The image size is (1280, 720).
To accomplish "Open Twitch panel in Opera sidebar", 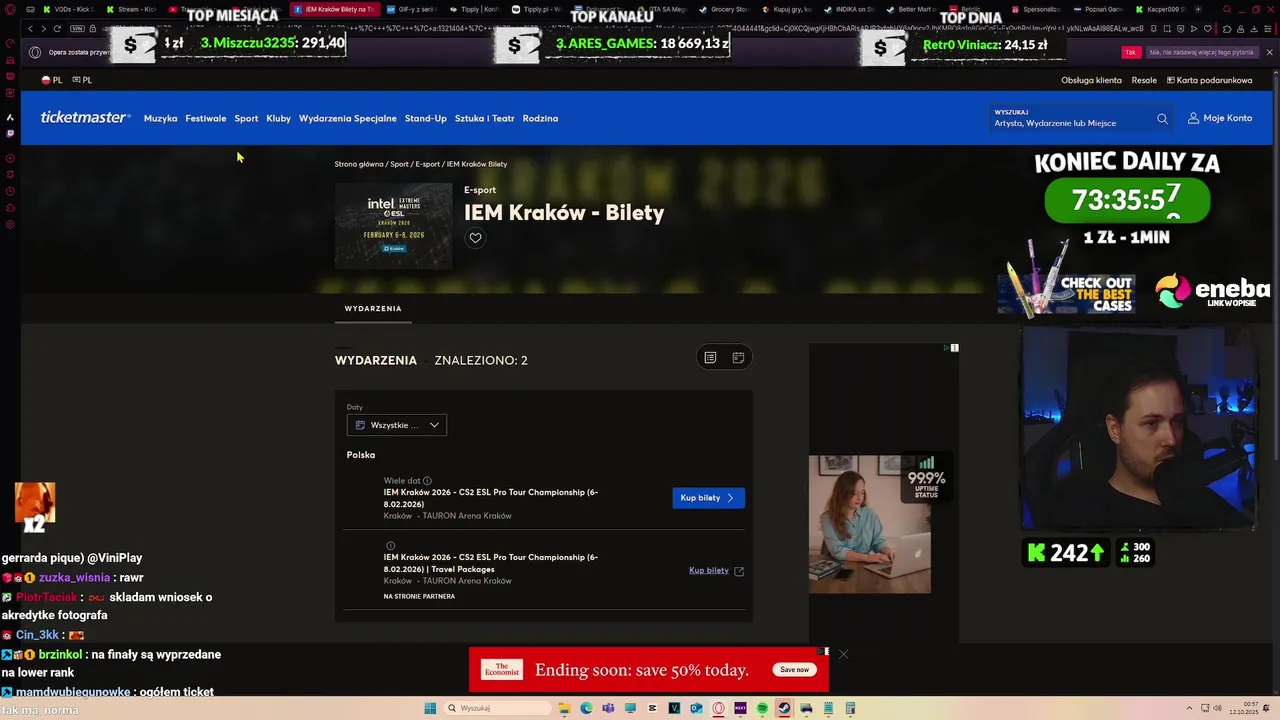I will tap(10, 133).
